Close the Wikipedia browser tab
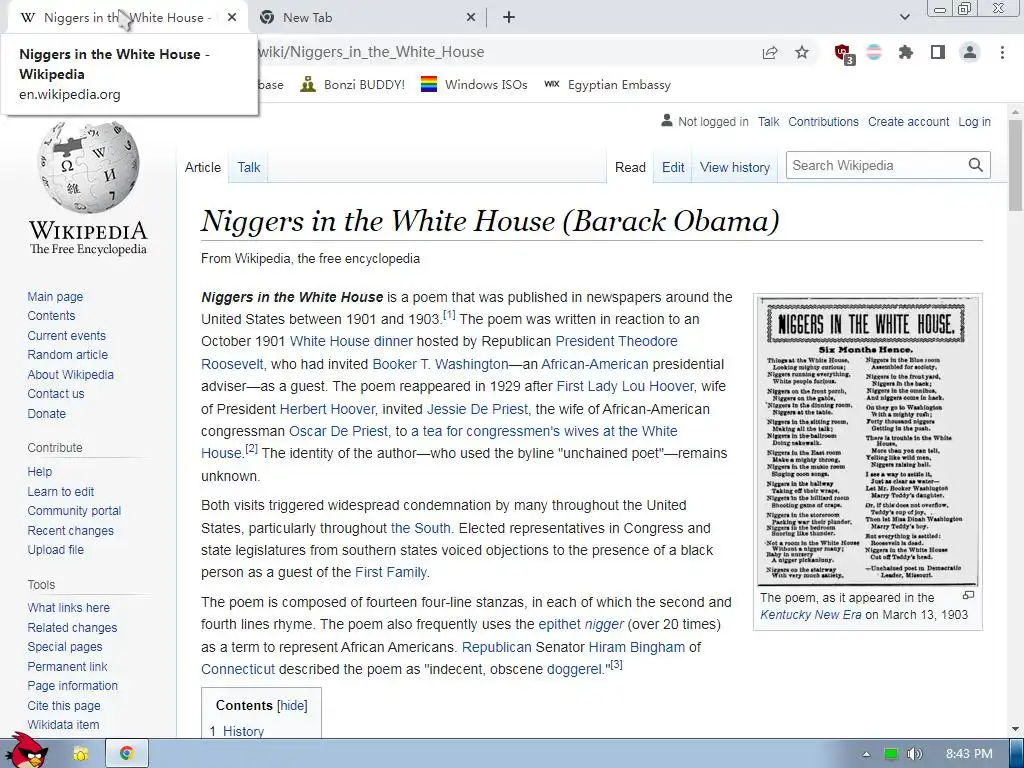Viewport: 1024px width, 768px height. click(x=232, y=18)
